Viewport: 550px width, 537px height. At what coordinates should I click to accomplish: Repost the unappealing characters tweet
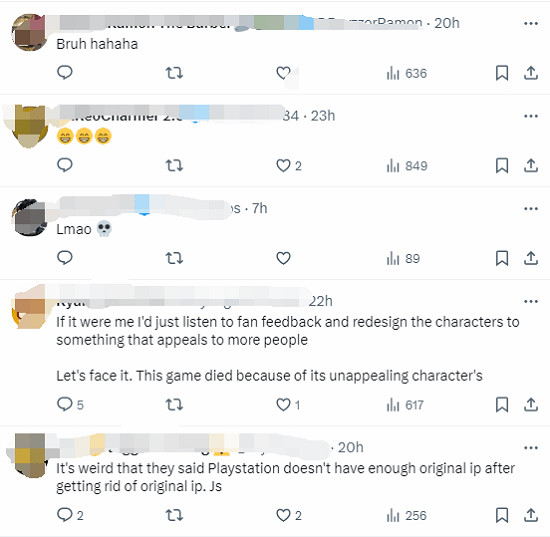point(174,405)
